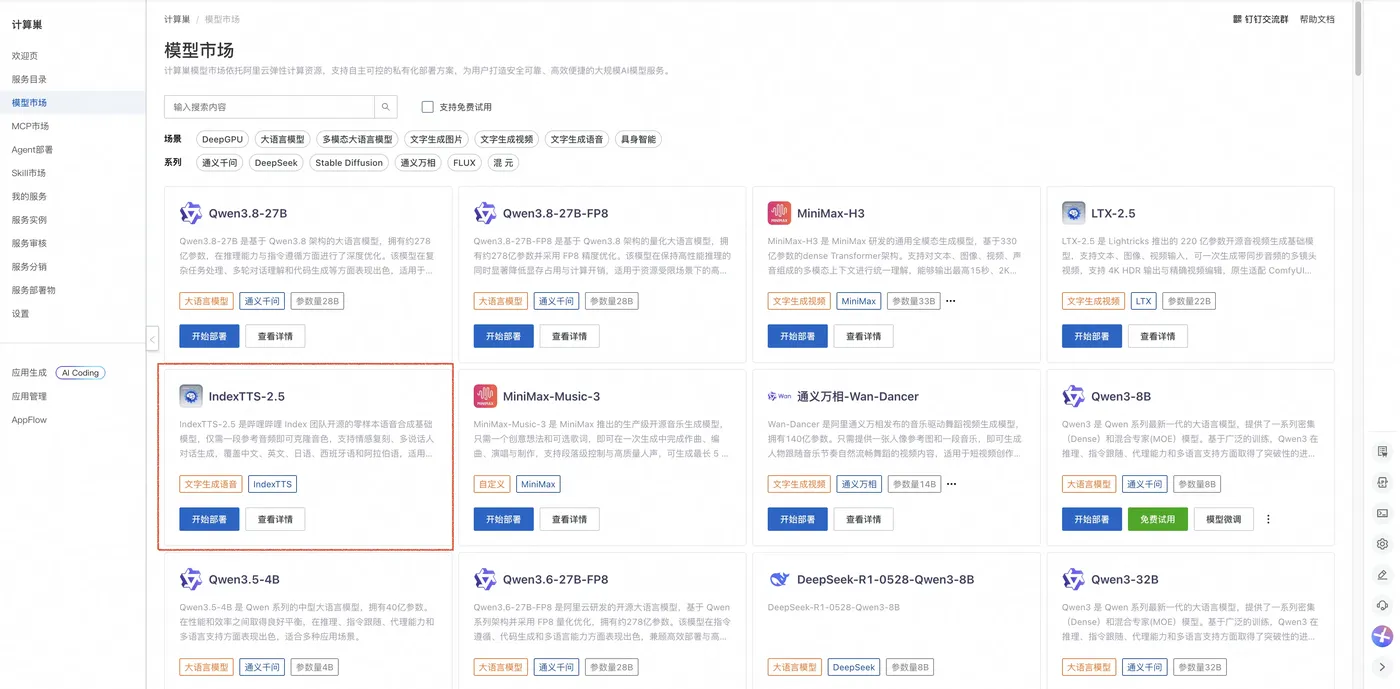Open Agent部署 in the sidebar

[x=32, y=149]
